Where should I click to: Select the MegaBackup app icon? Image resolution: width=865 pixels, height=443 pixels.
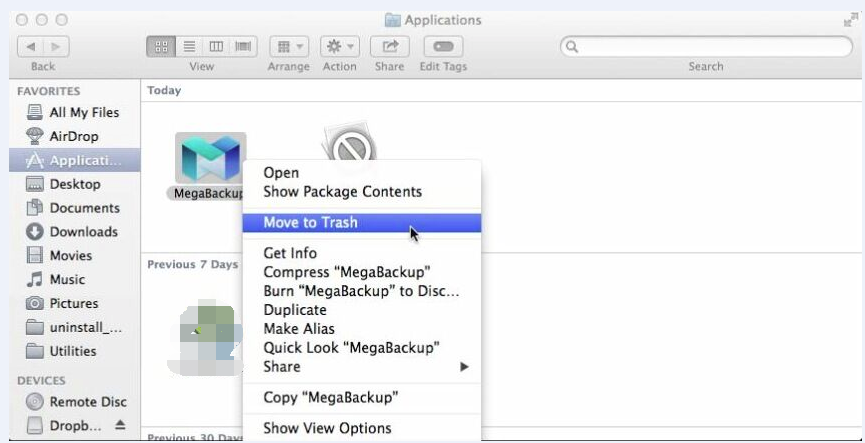(x=210, y=158)
